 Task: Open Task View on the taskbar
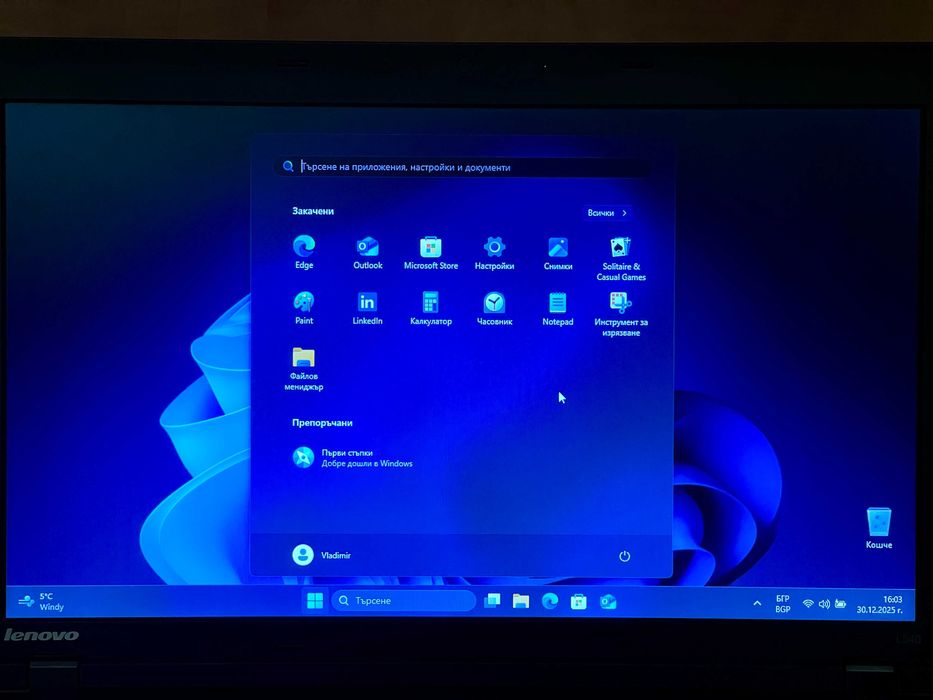[492, 601]
